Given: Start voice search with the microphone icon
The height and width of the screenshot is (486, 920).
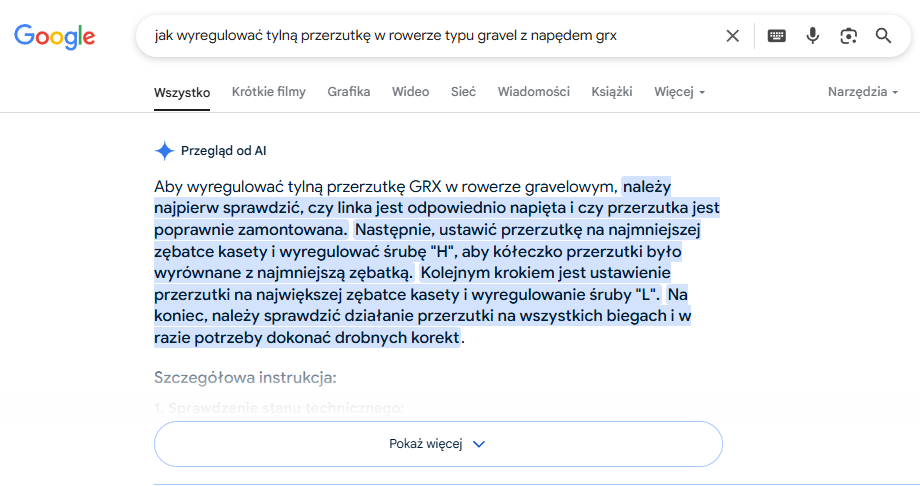Looking at the screenshot, I should (812, 36).
